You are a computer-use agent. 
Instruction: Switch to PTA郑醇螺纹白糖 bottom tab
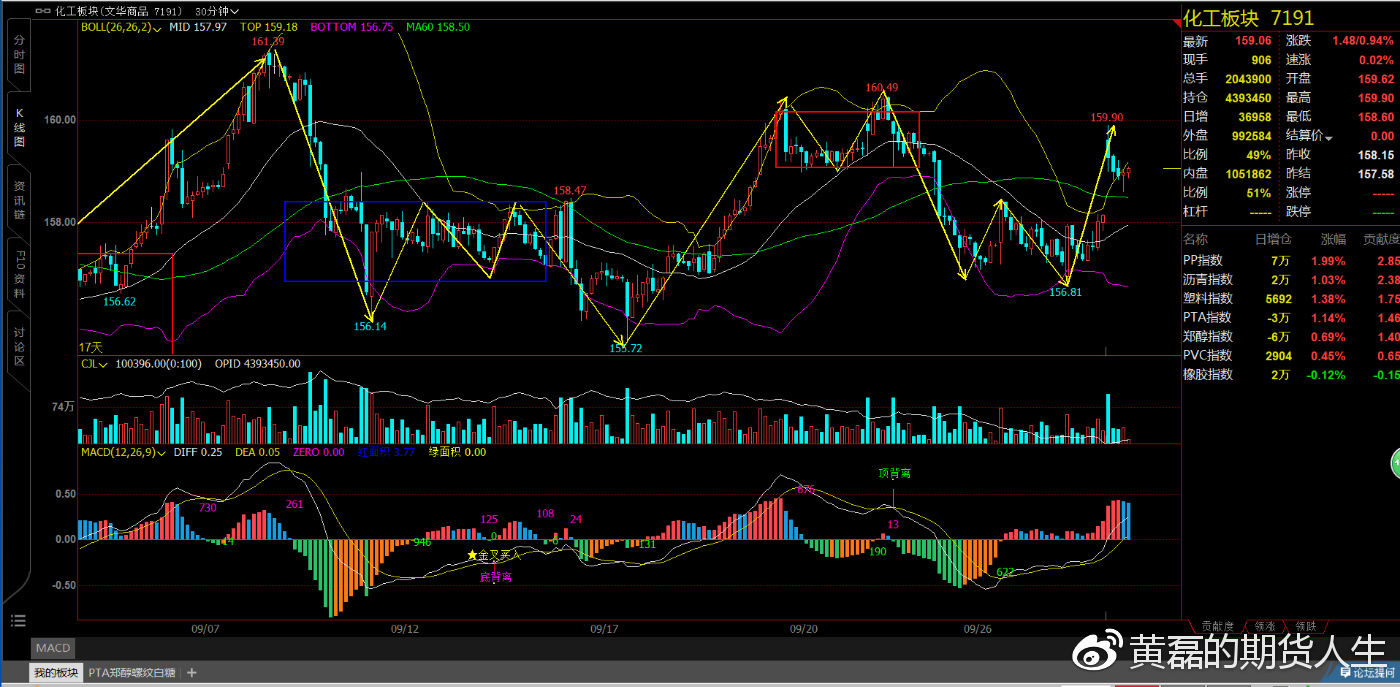[x=131, y=673]
